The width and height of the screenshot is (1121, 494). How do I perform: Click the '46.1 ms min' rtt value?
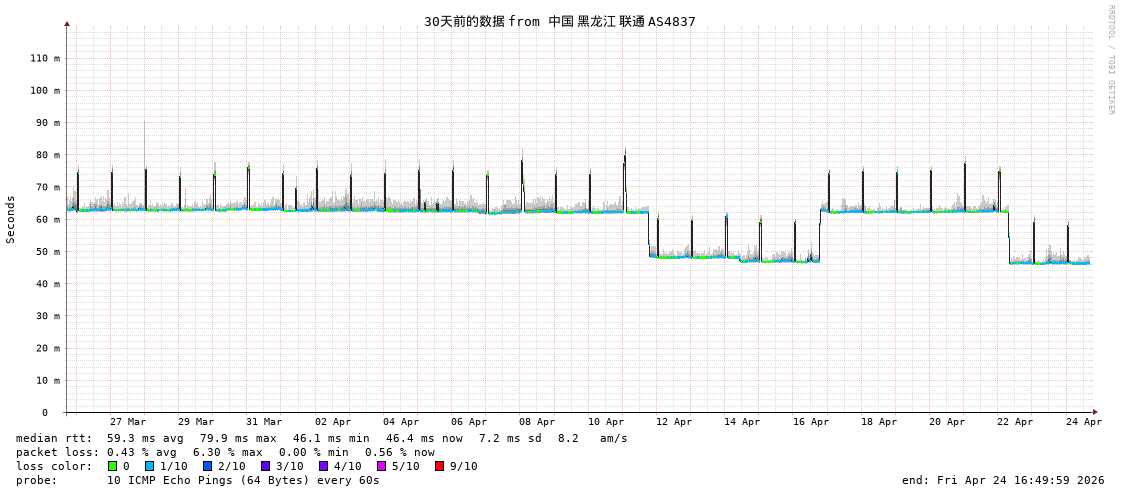[x=331, y=438]
